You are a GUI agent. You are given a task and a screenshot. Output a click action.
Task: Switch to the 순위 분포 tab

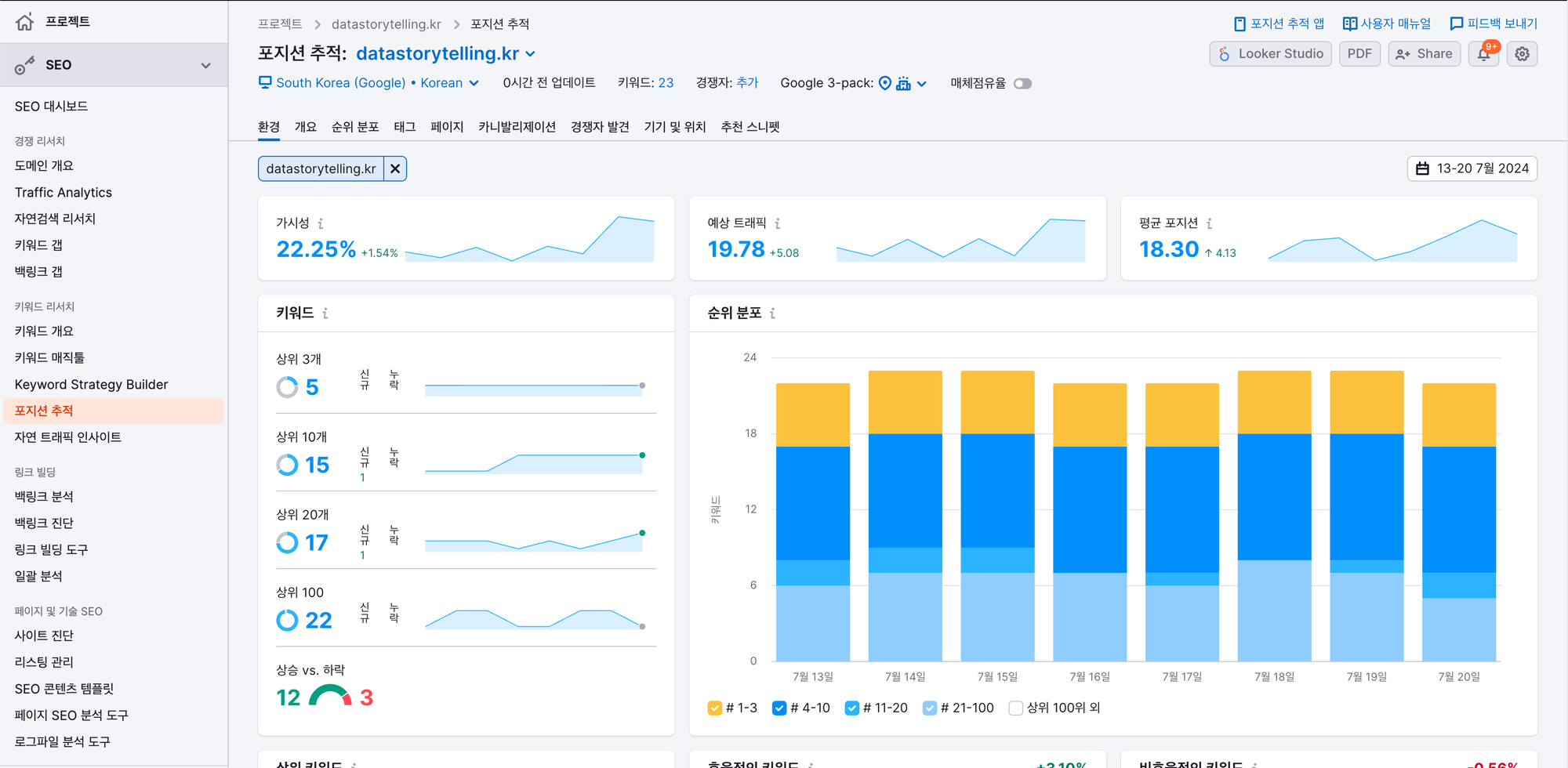355,127
